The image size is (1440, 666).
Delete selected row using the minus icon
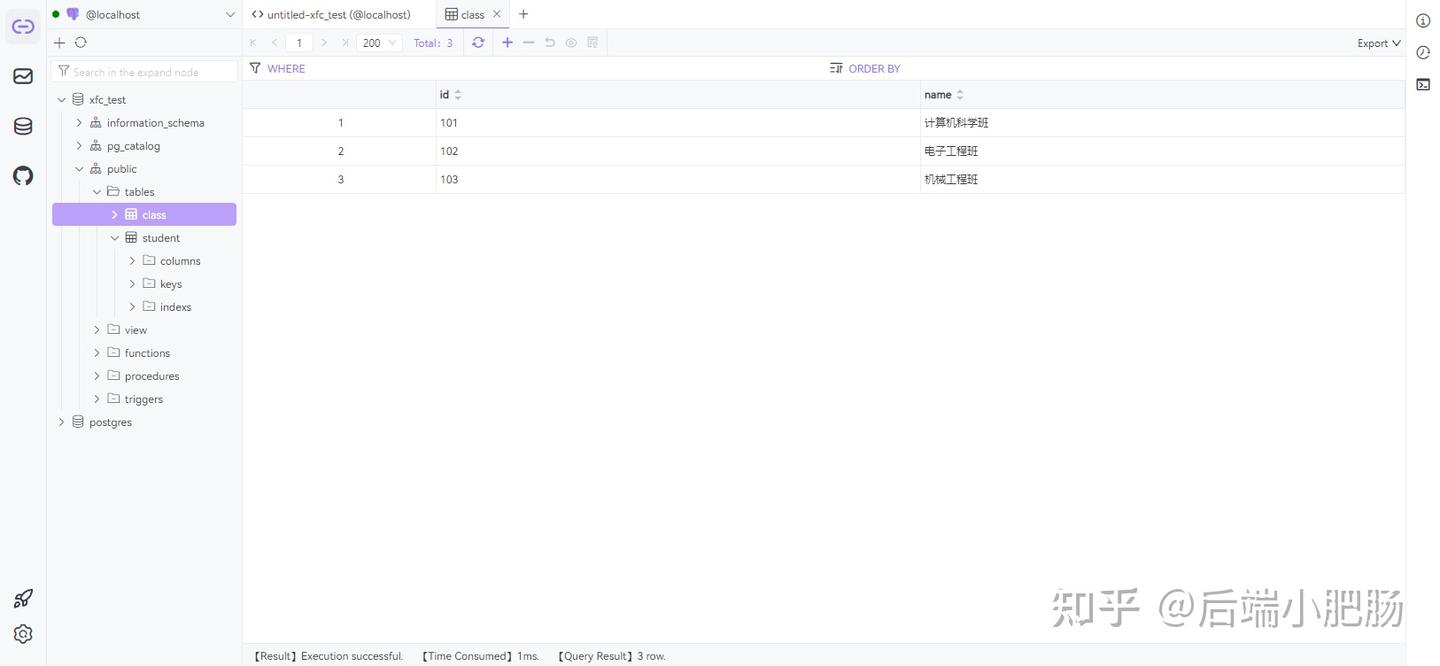pos(527,42)
